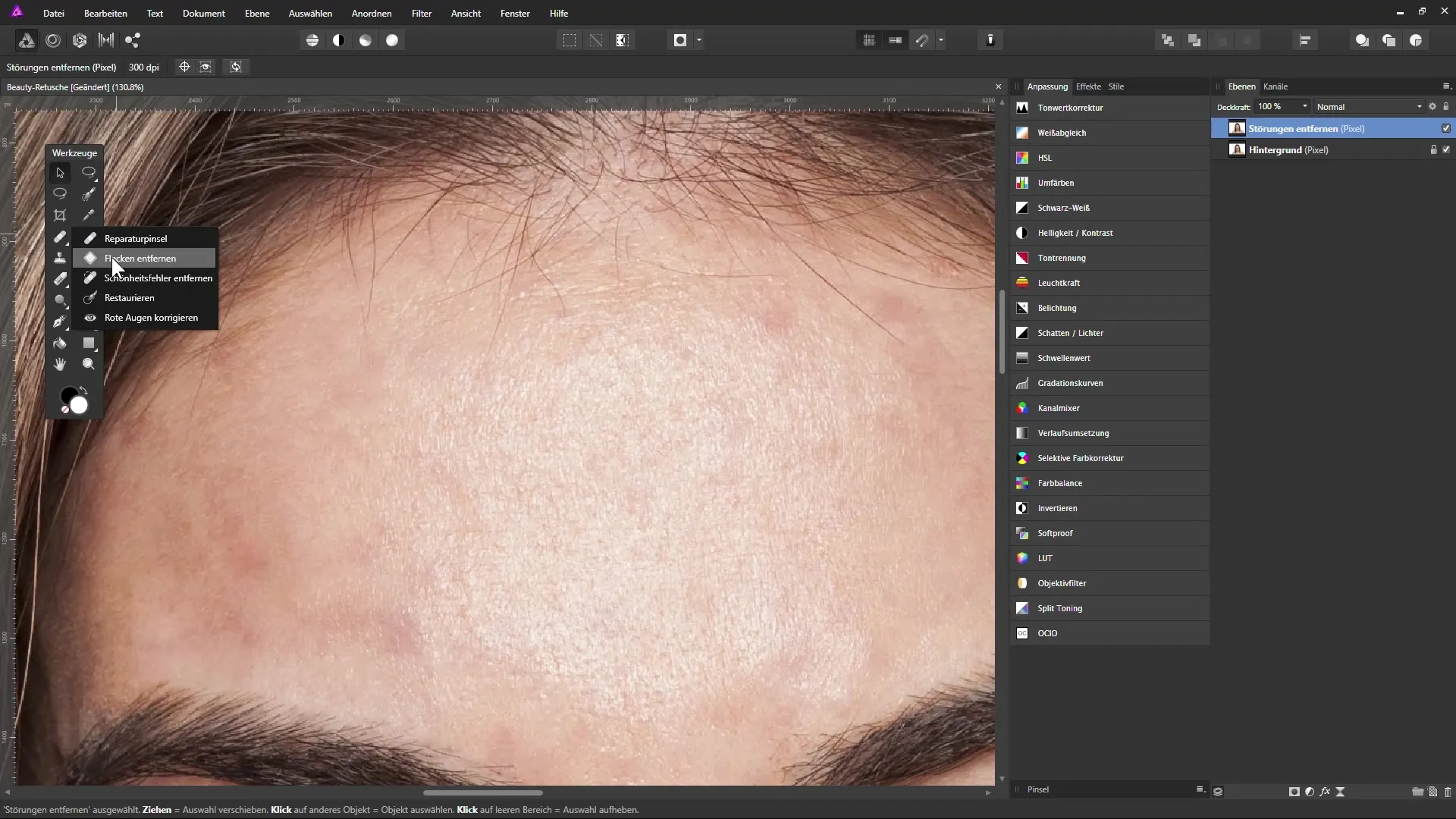
Task: Add a Helligkeit / Kontrast adjustment
Action: point(1109,233)
